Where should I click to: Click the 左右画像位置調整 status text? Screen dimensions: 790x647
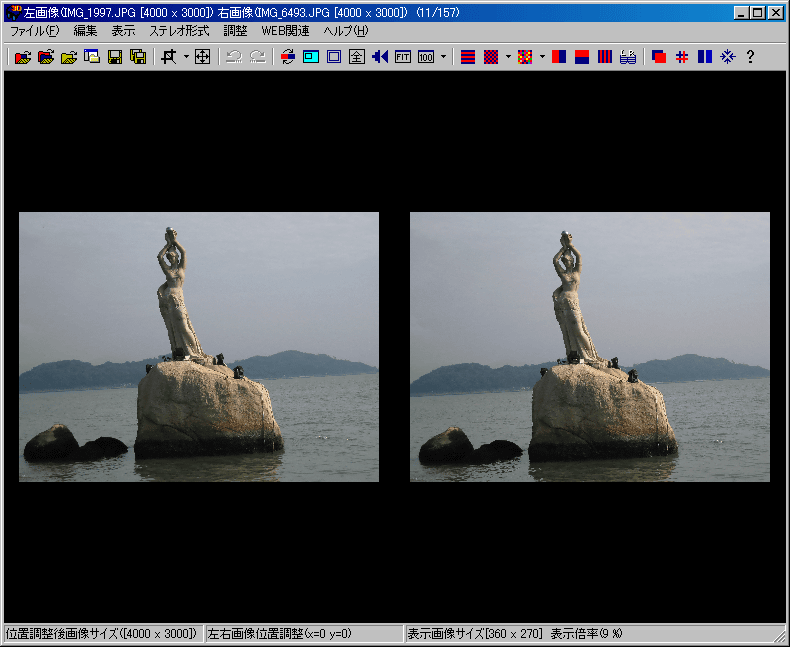pyautogui.click(x=279, y=633)
